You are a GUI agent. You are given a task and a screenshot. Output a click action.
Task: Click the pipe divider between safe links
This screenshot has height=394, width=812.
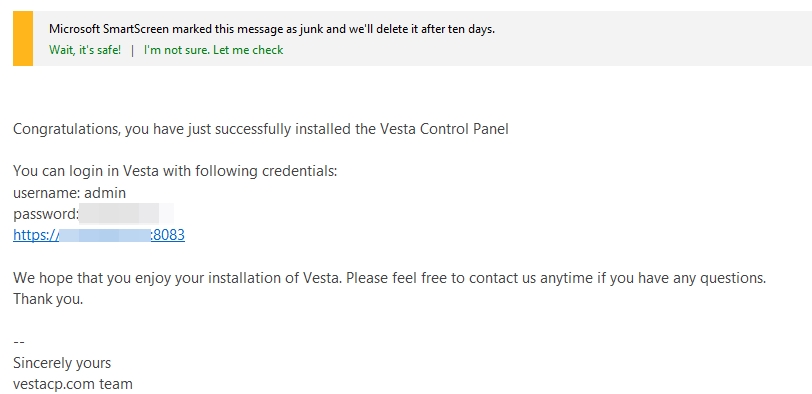click(133, 50)
